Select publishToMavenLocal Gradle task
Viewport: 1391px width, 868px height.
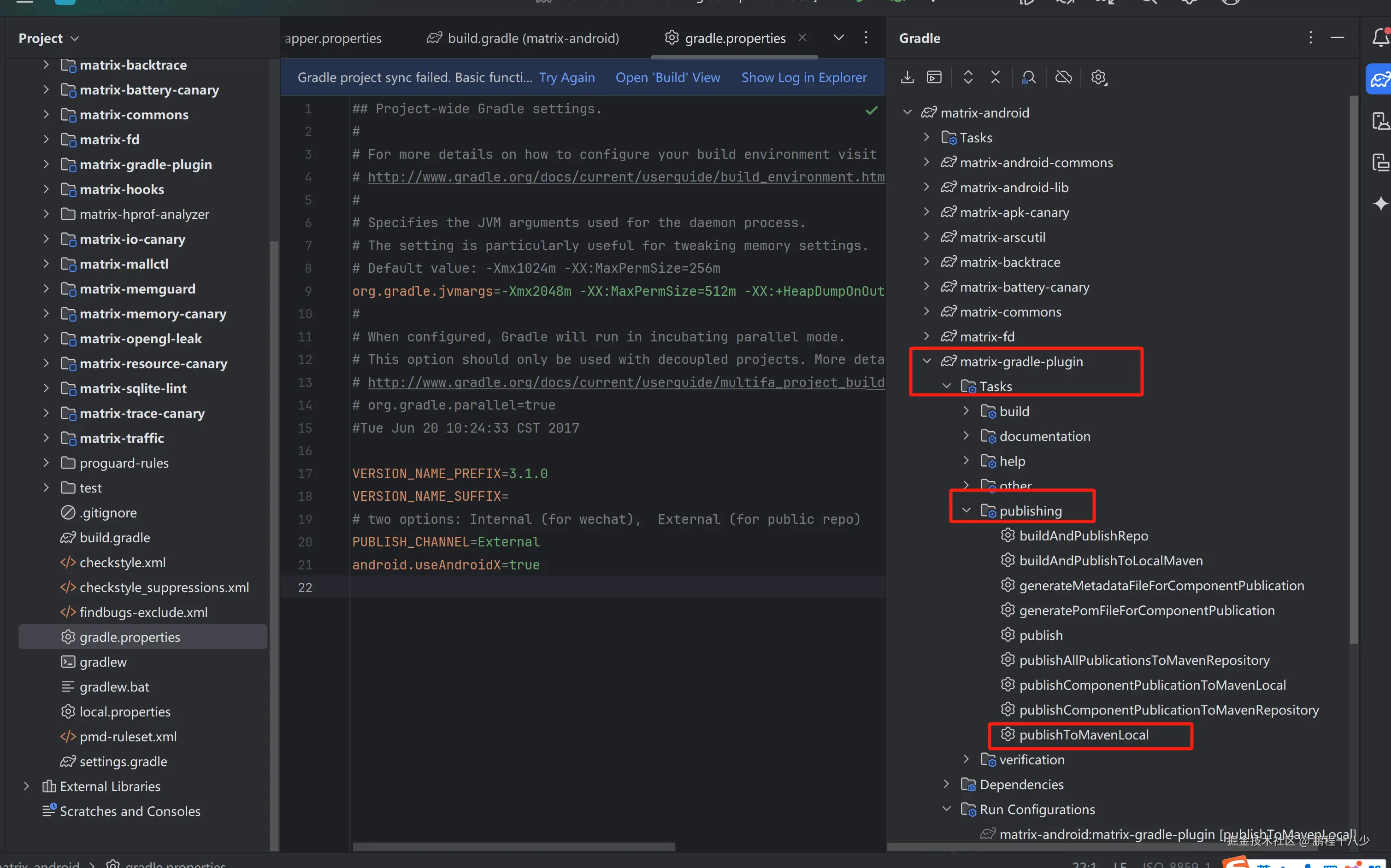click(x=1083, y=735)
